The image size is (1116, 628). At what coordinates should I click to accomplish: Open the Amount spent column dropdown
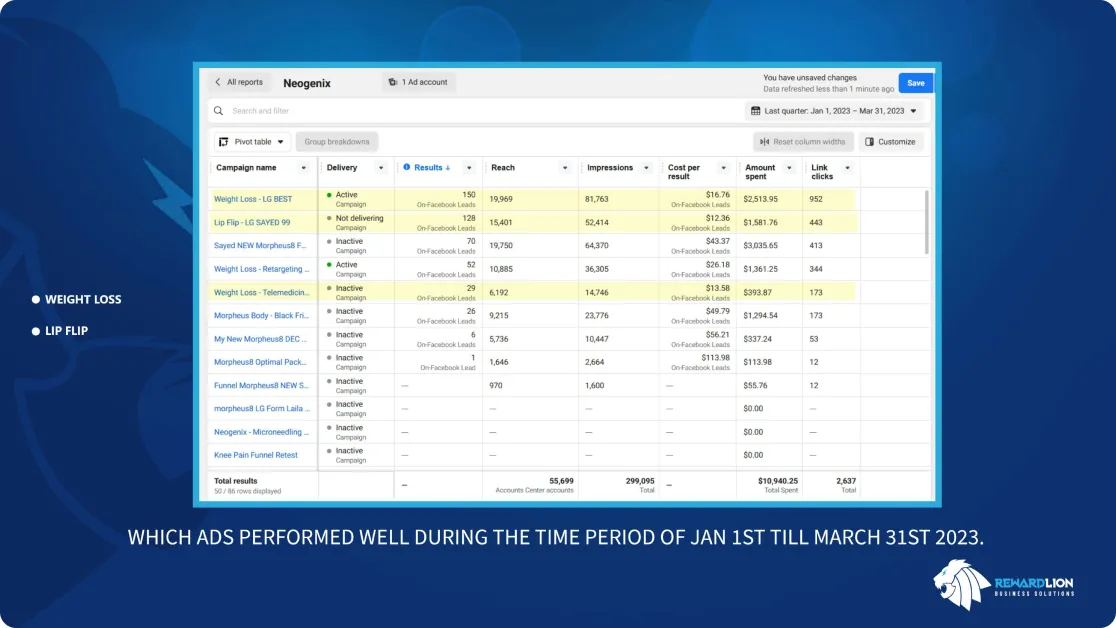pos(789,168)
